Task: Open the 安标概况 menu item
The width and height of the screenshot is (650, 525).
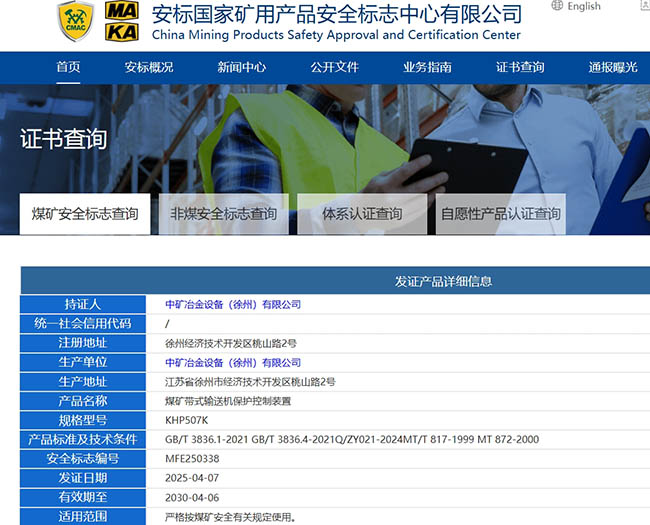Action: coord(149,67)
